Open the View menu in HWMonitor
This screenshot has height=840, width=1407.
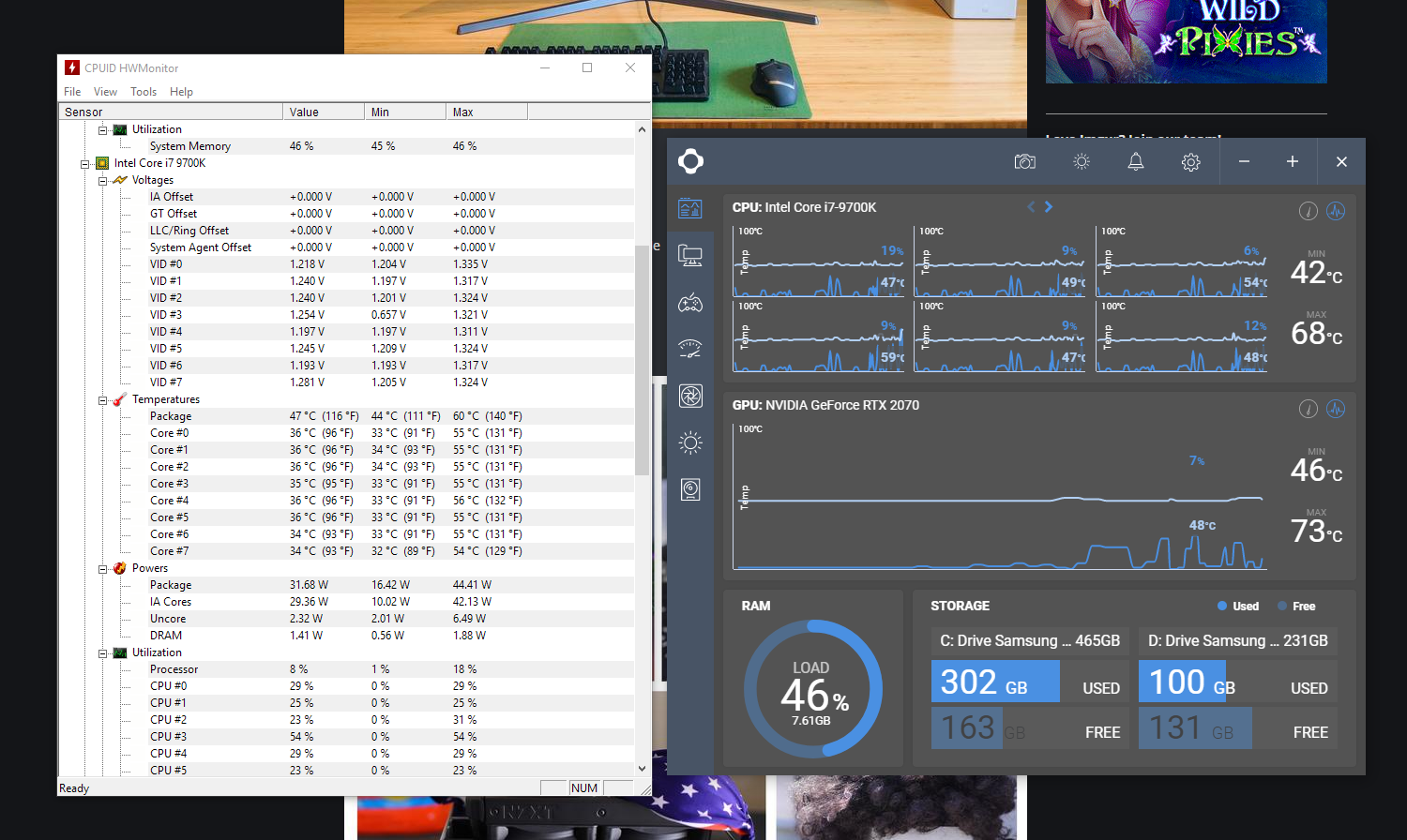point(105,92)
